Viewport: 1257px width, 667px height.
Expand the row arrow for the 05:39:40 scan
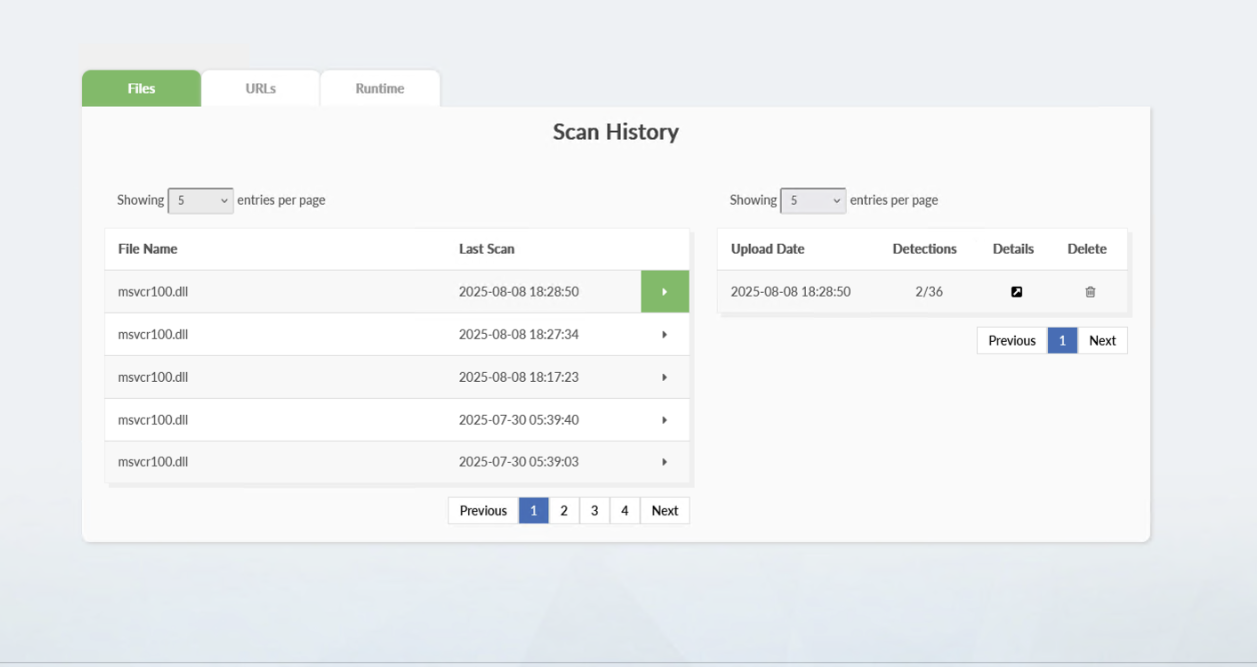[x=665, y=420]
